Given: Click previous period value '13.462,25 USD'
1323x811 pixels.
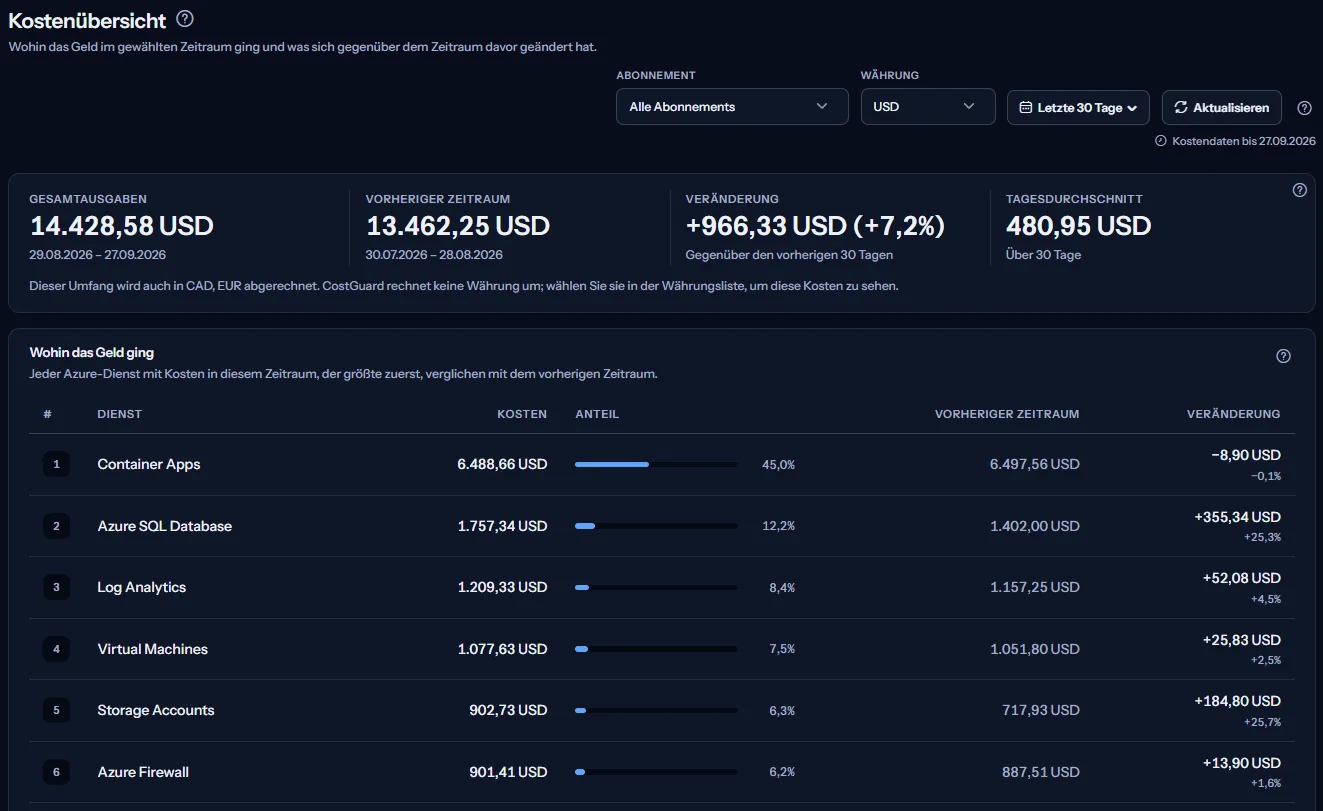Looking at the screenshot, I should pyautogui.click(x=458, y=226).
